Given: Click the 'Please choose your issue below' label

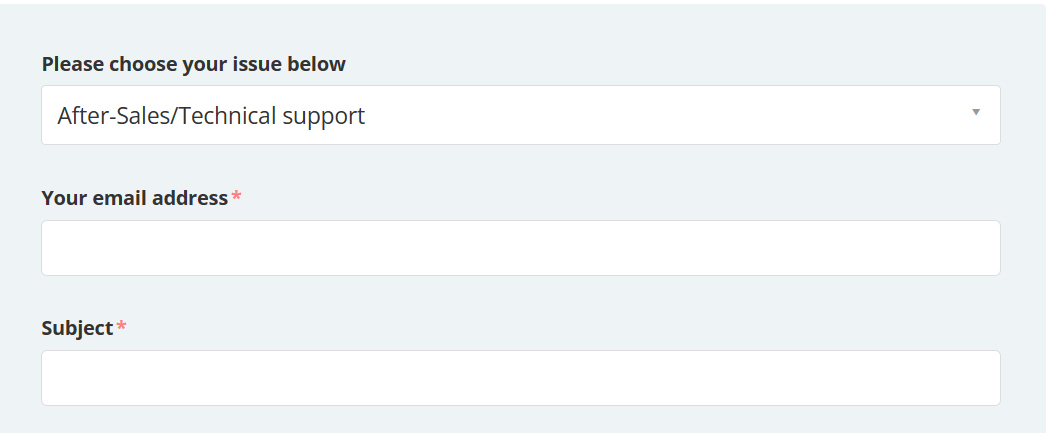Looking at the screenshot, I should (x=193, y=64).
